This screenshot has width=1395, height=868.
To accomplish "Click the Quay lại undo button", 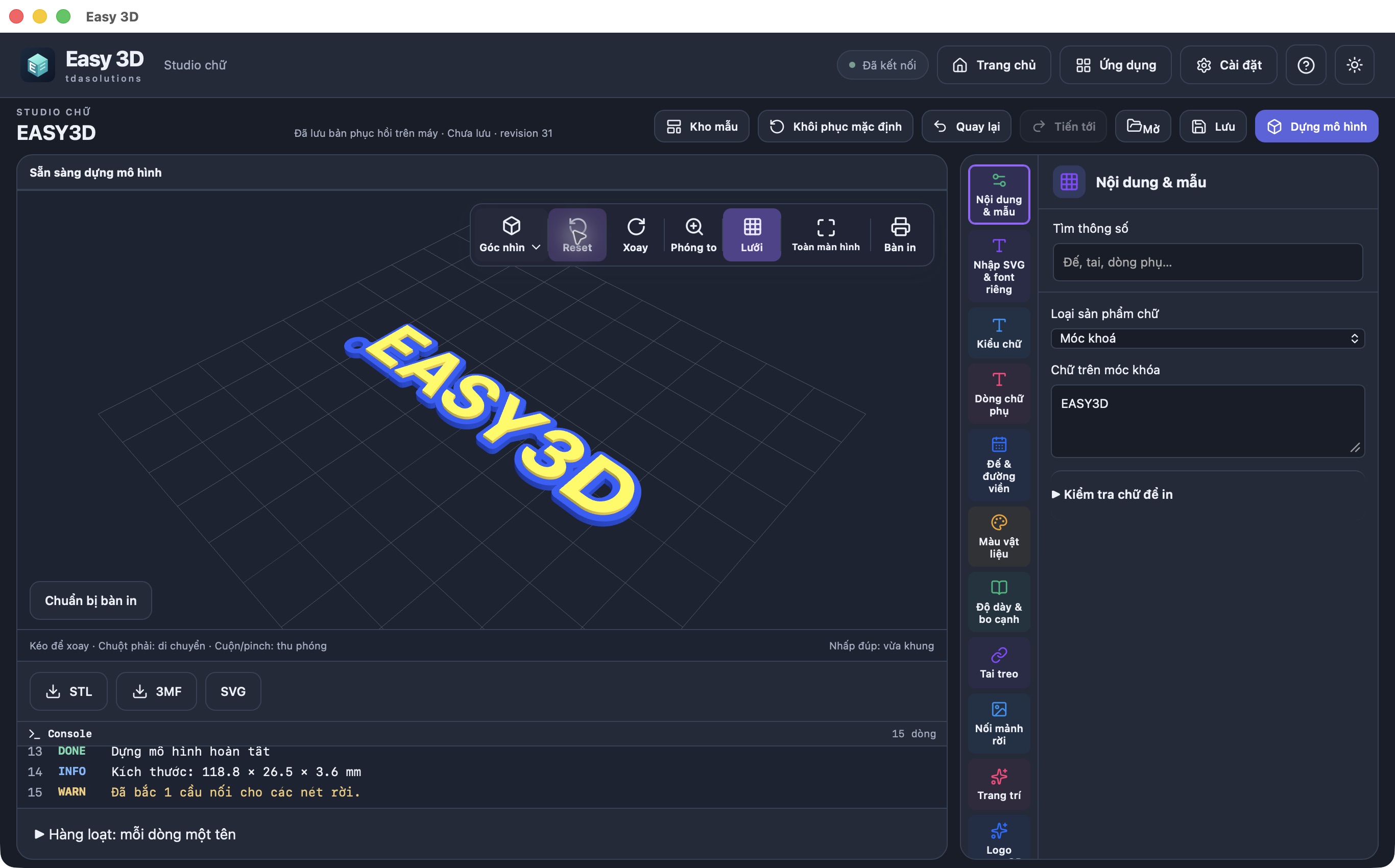I will point(966,126).
